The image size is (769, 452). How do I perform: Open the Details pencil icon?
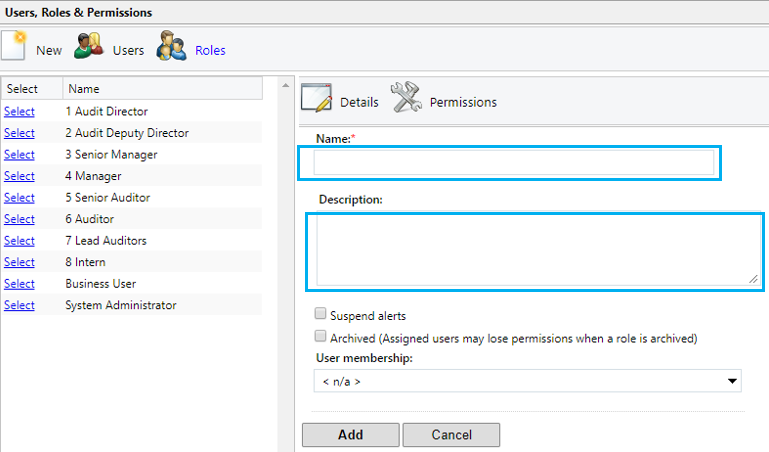(x=316, y=98)
